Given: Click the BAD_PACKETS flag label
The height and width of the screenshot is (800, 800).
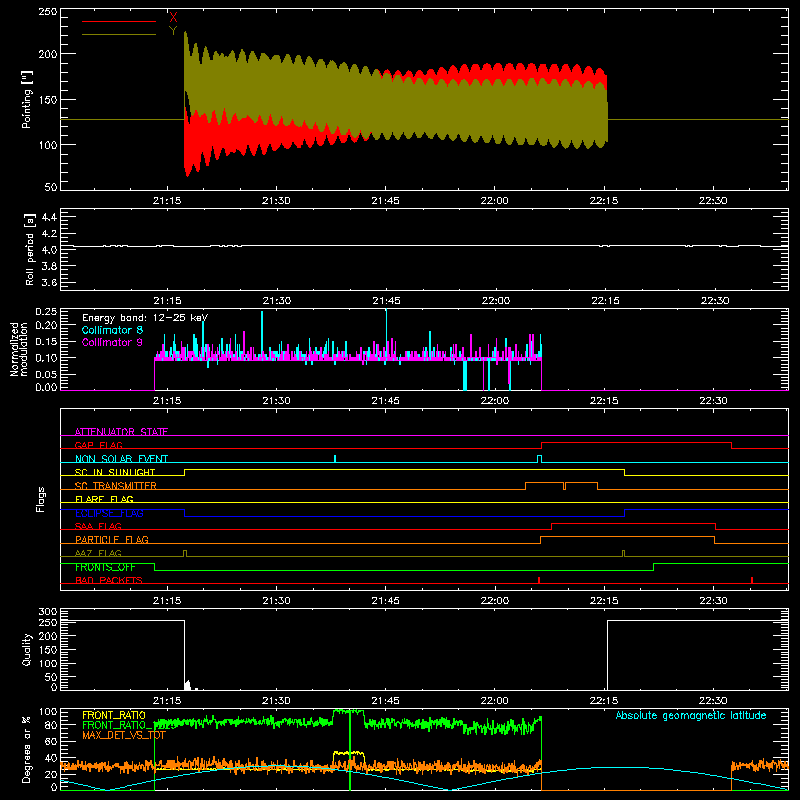Looking at the screenshot, I should [x=109, y=580].
